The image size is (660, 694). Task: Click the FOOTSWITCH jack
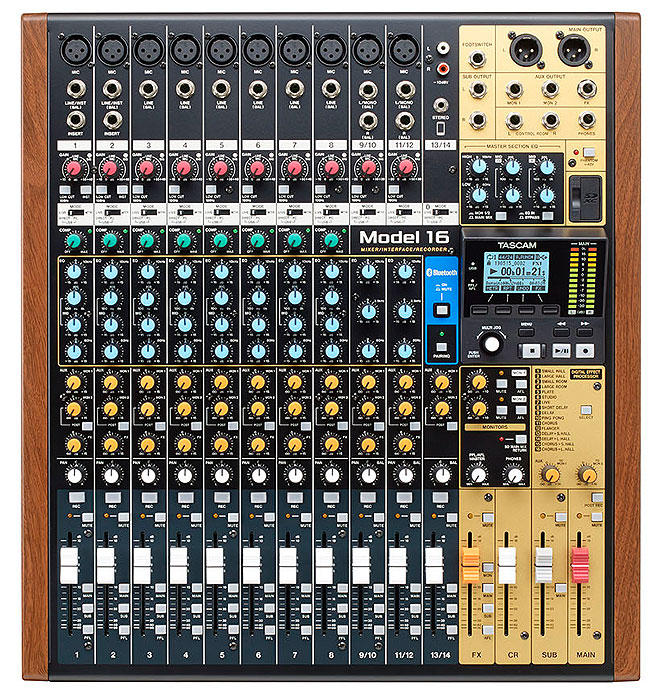tap(477, 59)
